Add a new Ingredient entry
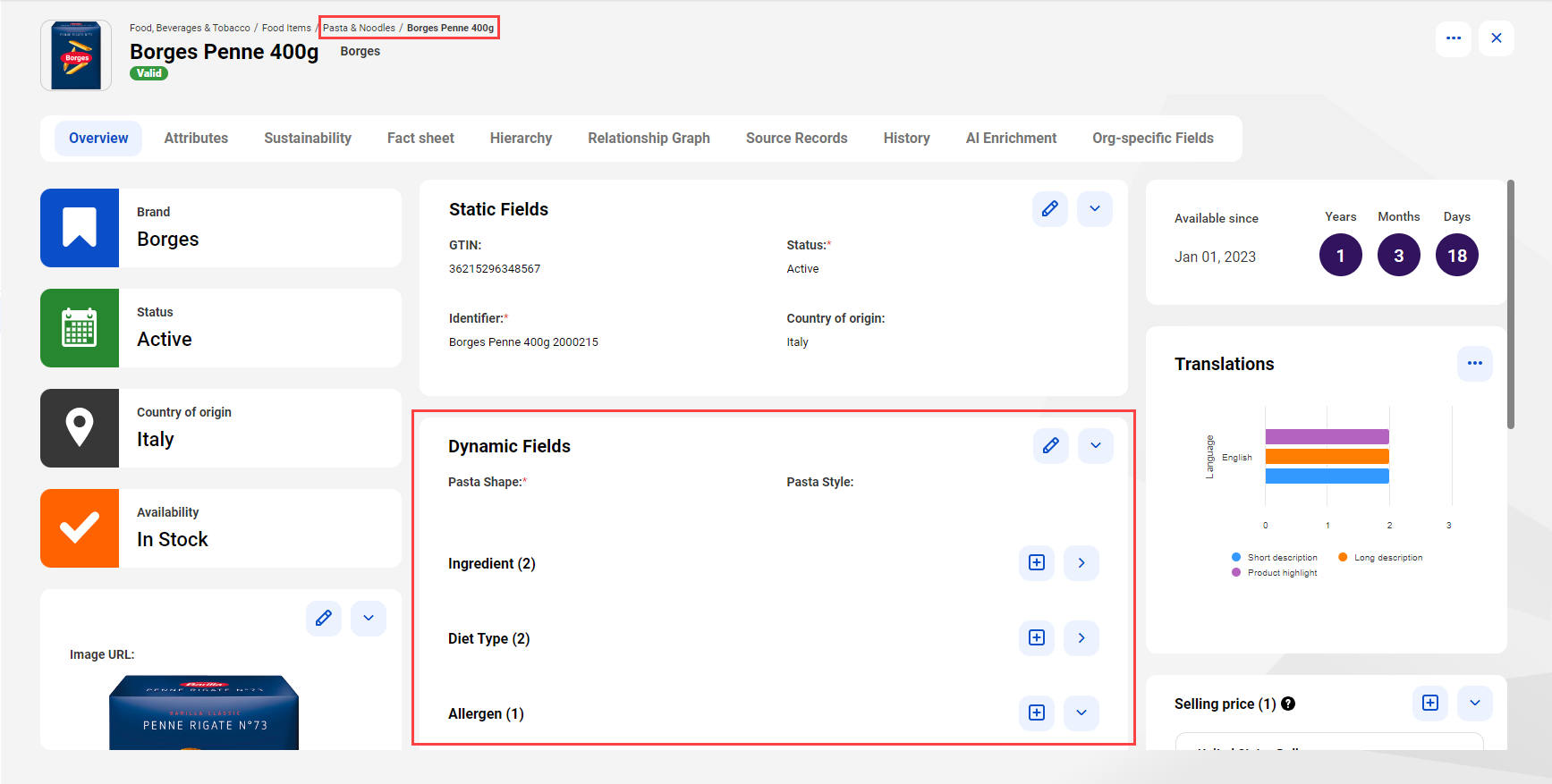1552x784 pixels. tap(1037, 563)
